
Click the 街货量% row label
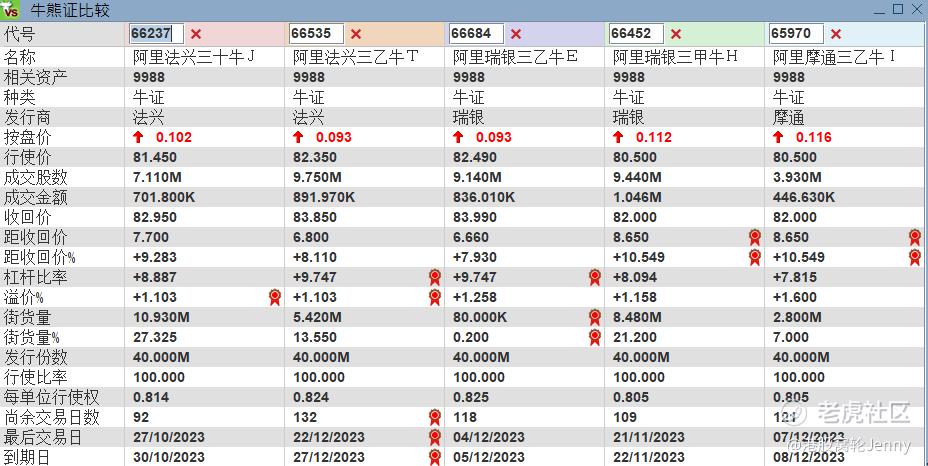click(x=31, y=338)
